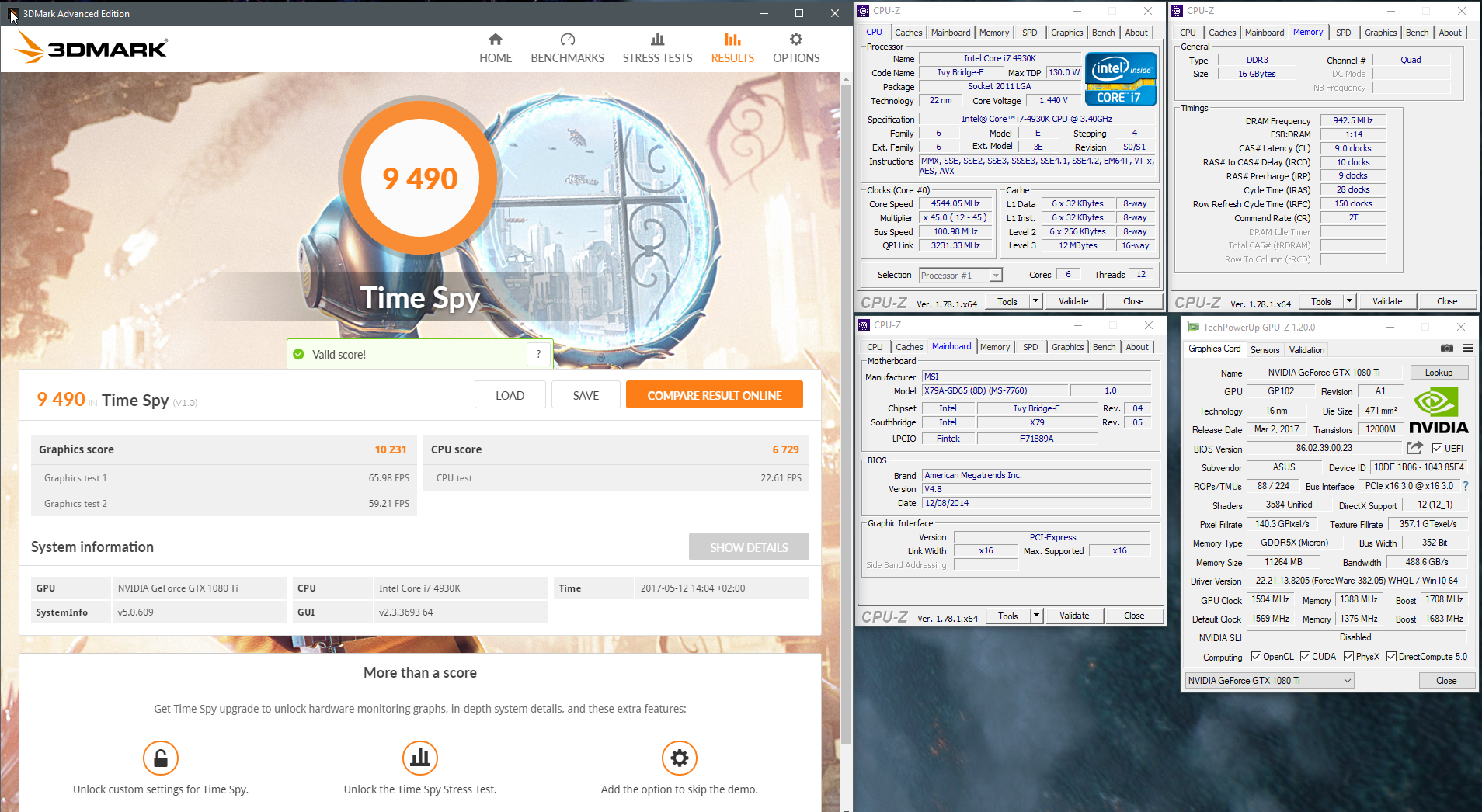Click COMPARE RESULT ONLINE button
The height and width of the screenshot is (812, 1482).
(x=715, y=395)
